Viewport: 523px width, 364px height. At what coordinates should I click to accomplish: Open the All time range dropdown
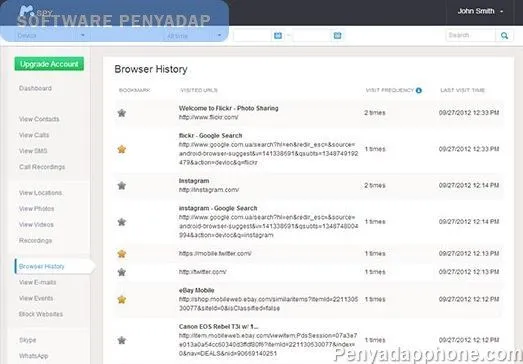(193, 35)
